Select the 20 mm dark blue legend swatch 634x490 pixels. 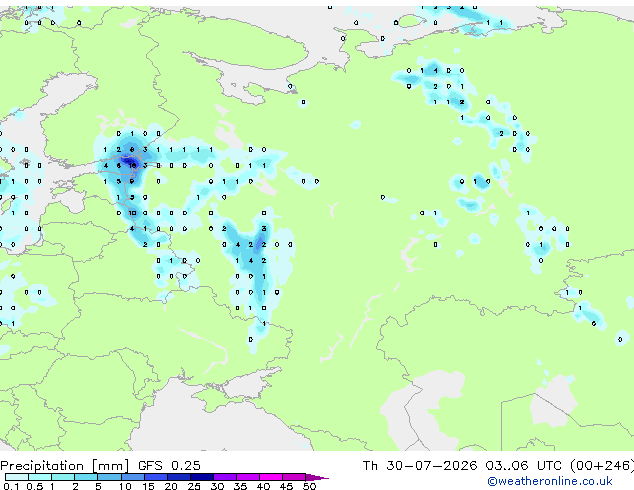click(x=178, y=477)
